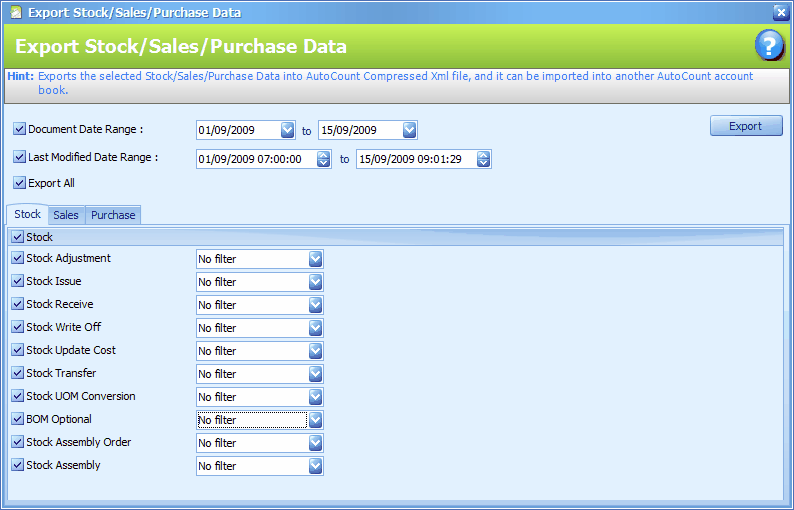This screenshot has width=794, height=510.
Task: Uncheck Stock Update Cost checkbox
Action: [17, 350]
